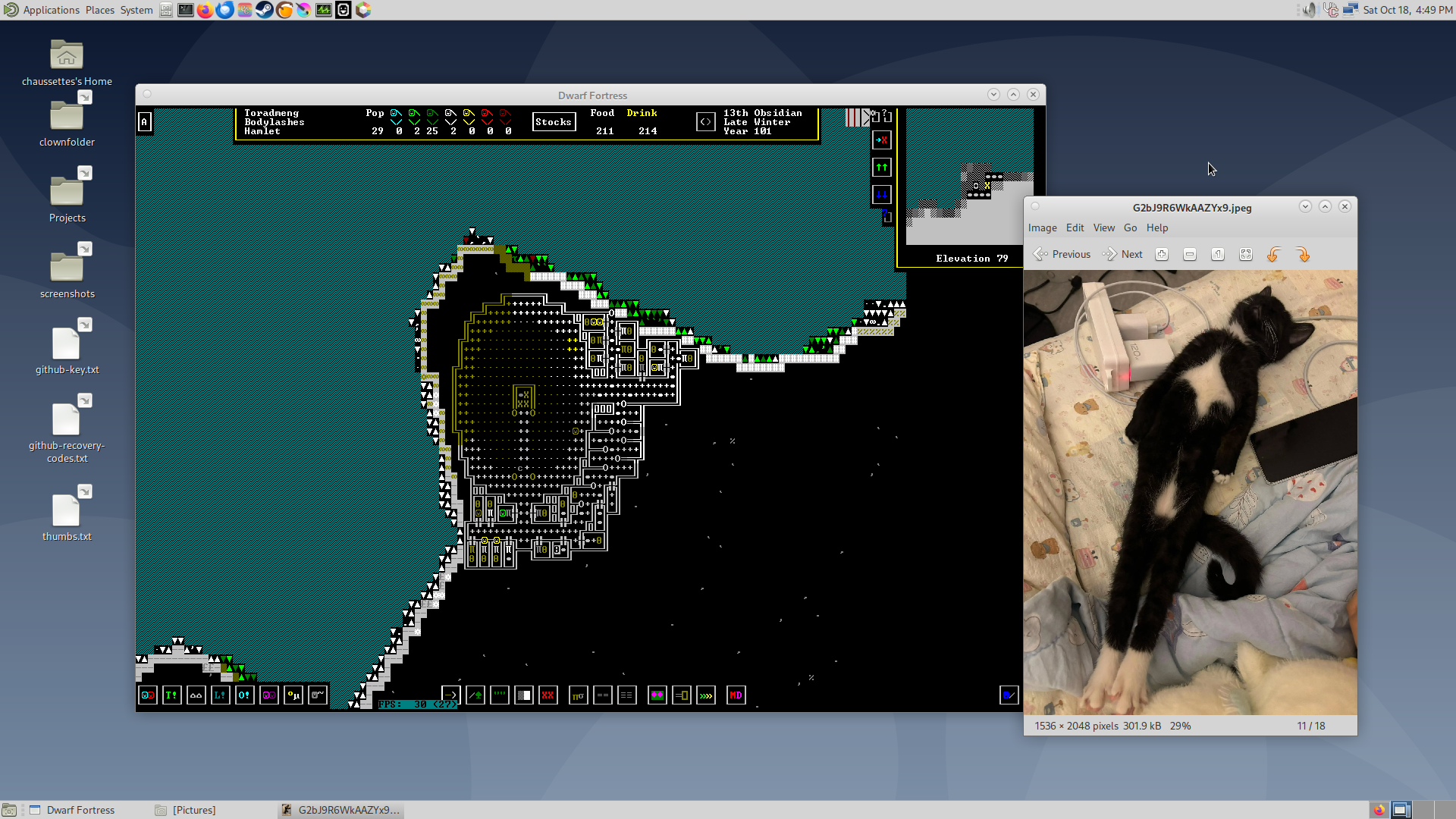This screenshot has height=819, width=1456.
Task: Click the red XX erase designation icon
Action: tap(548, 695)
